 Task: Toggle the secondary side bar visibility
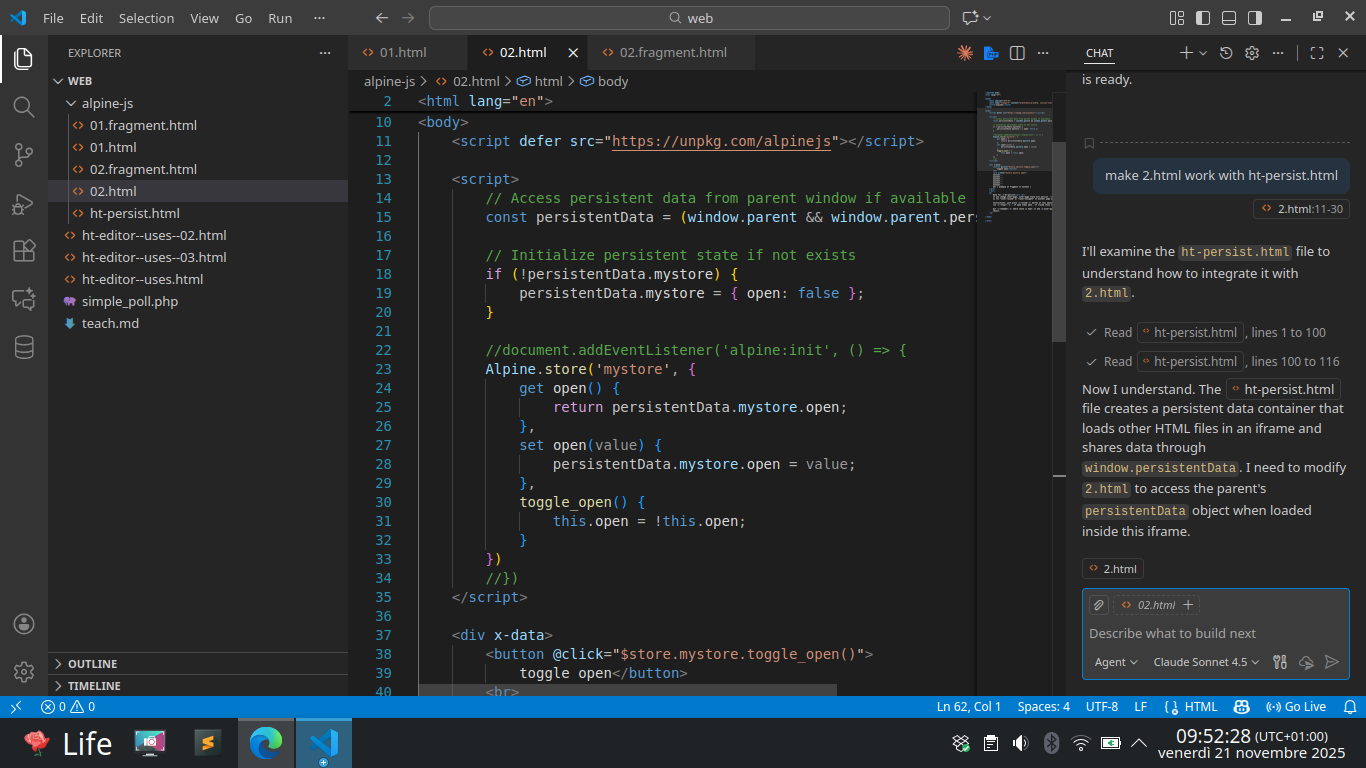[x=1255, y=18]
